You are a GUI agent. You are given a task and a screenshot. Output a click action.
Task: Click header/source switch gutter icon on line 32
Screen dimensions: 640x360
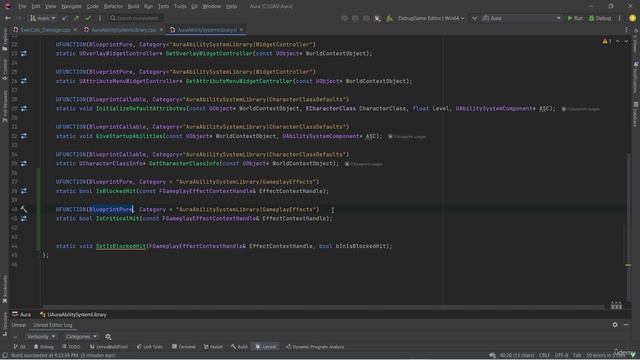click(x=24, y=136)
